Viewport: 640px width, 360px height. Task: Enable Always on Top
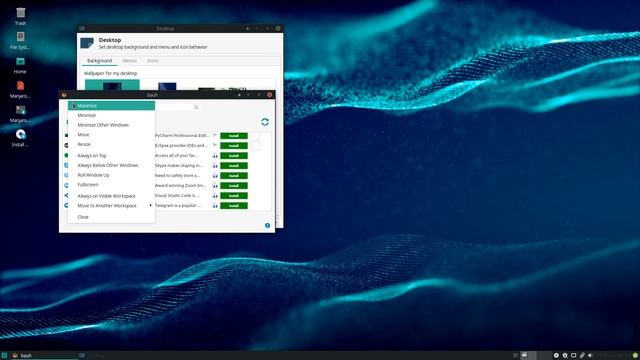tap(111, 156)
